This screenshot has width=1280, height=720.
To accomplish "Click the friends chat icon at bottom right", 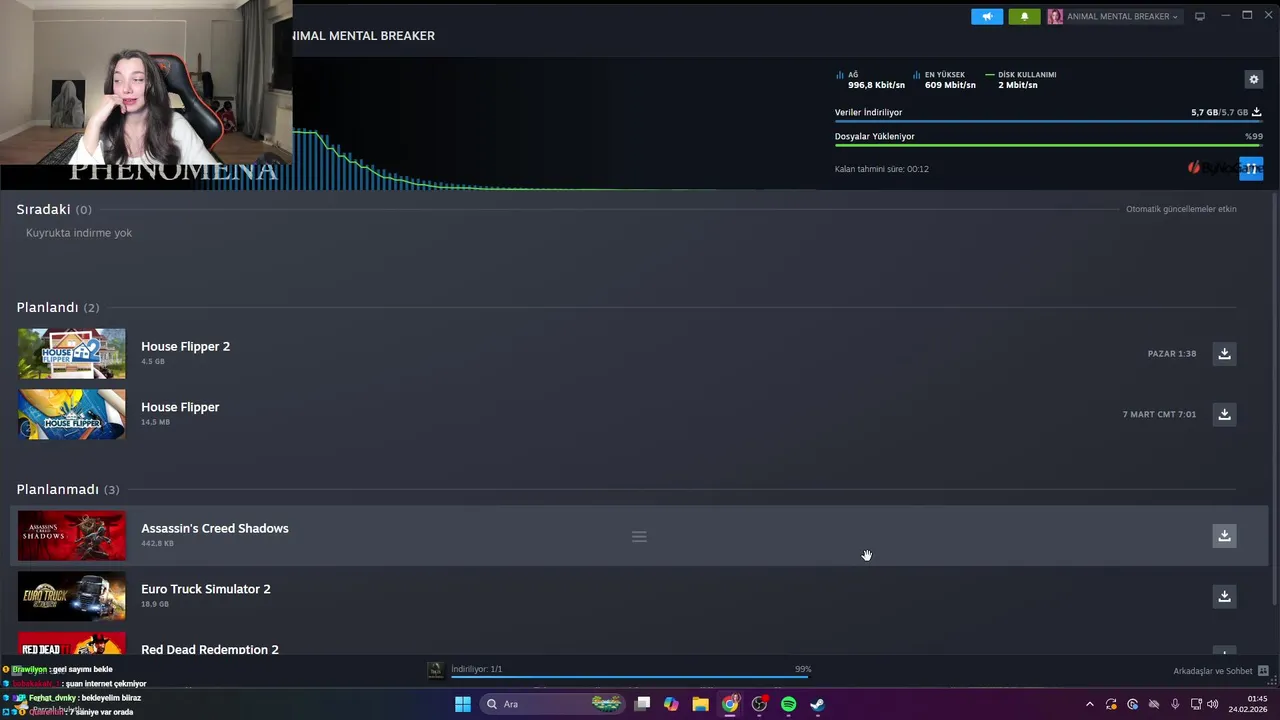I will click(1263, 671).
